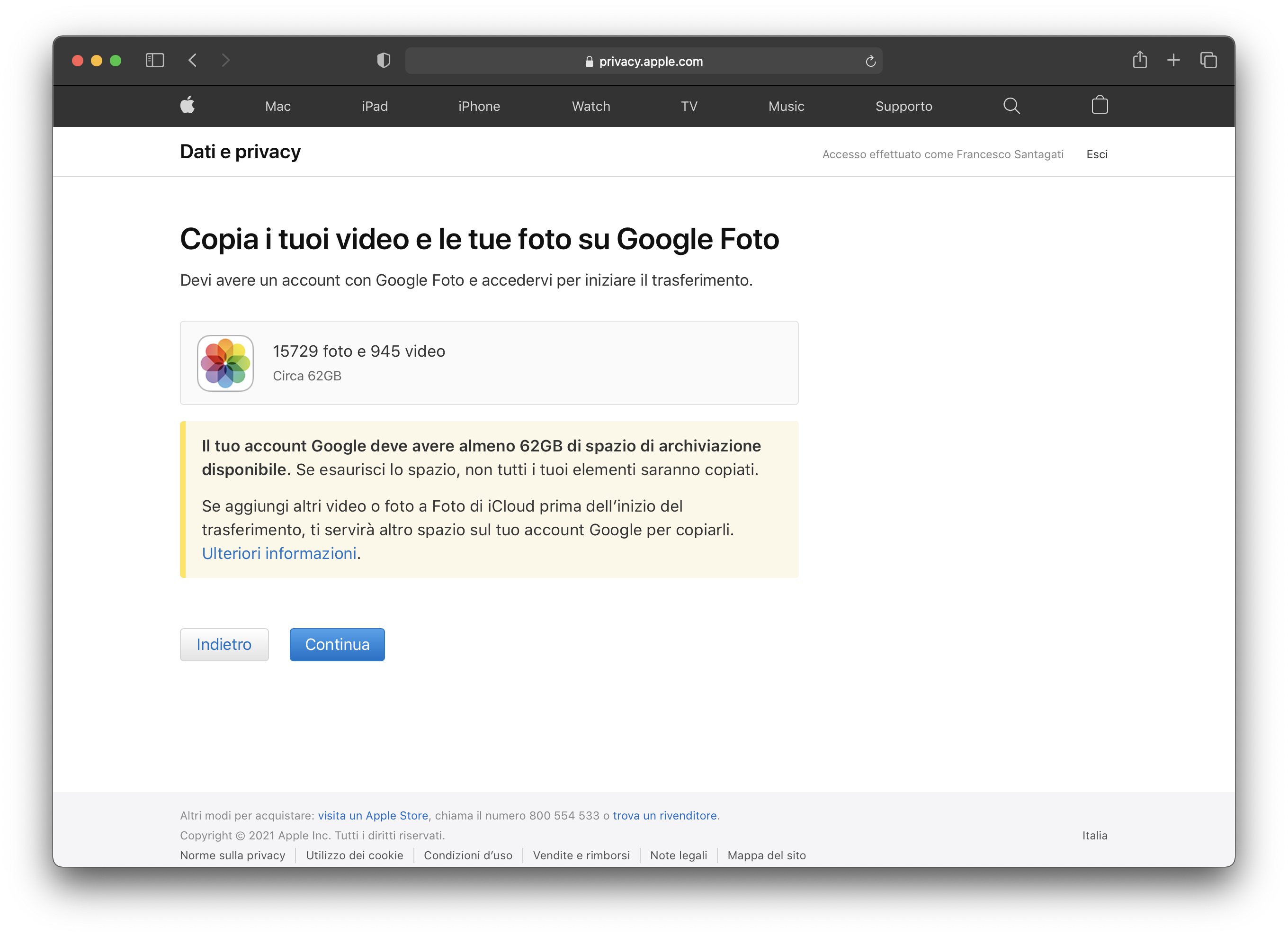Toggle the Safari sidebar icon

154,60
